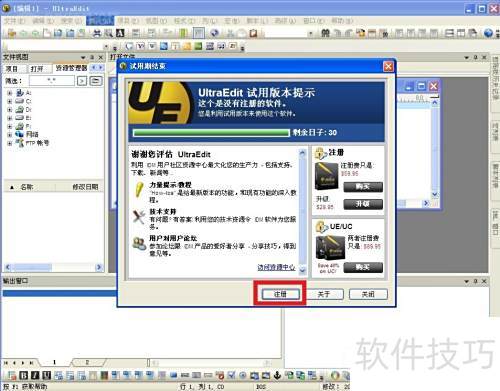Click the 注册 button in trial dialog
500x391 pixels.
(280, 294)
